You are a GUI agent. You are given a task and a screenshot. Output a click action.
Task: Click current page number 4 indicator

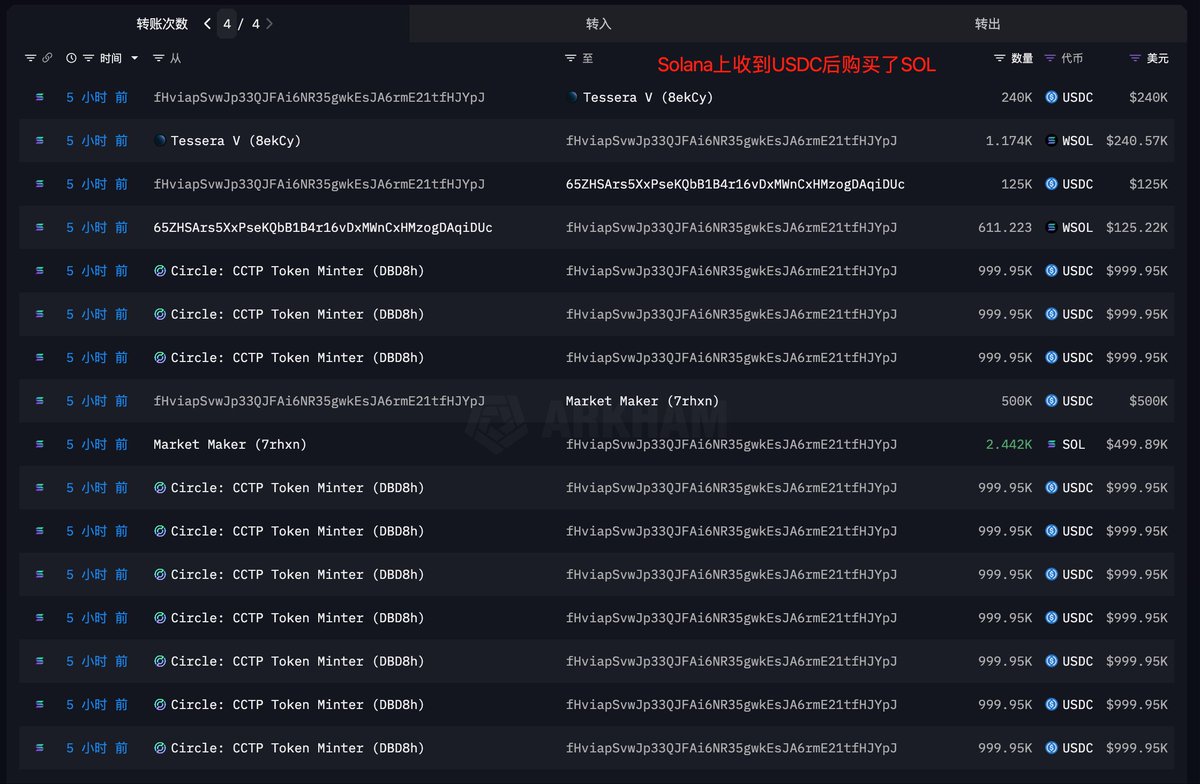pyautogui.click(x=227, y=23)
